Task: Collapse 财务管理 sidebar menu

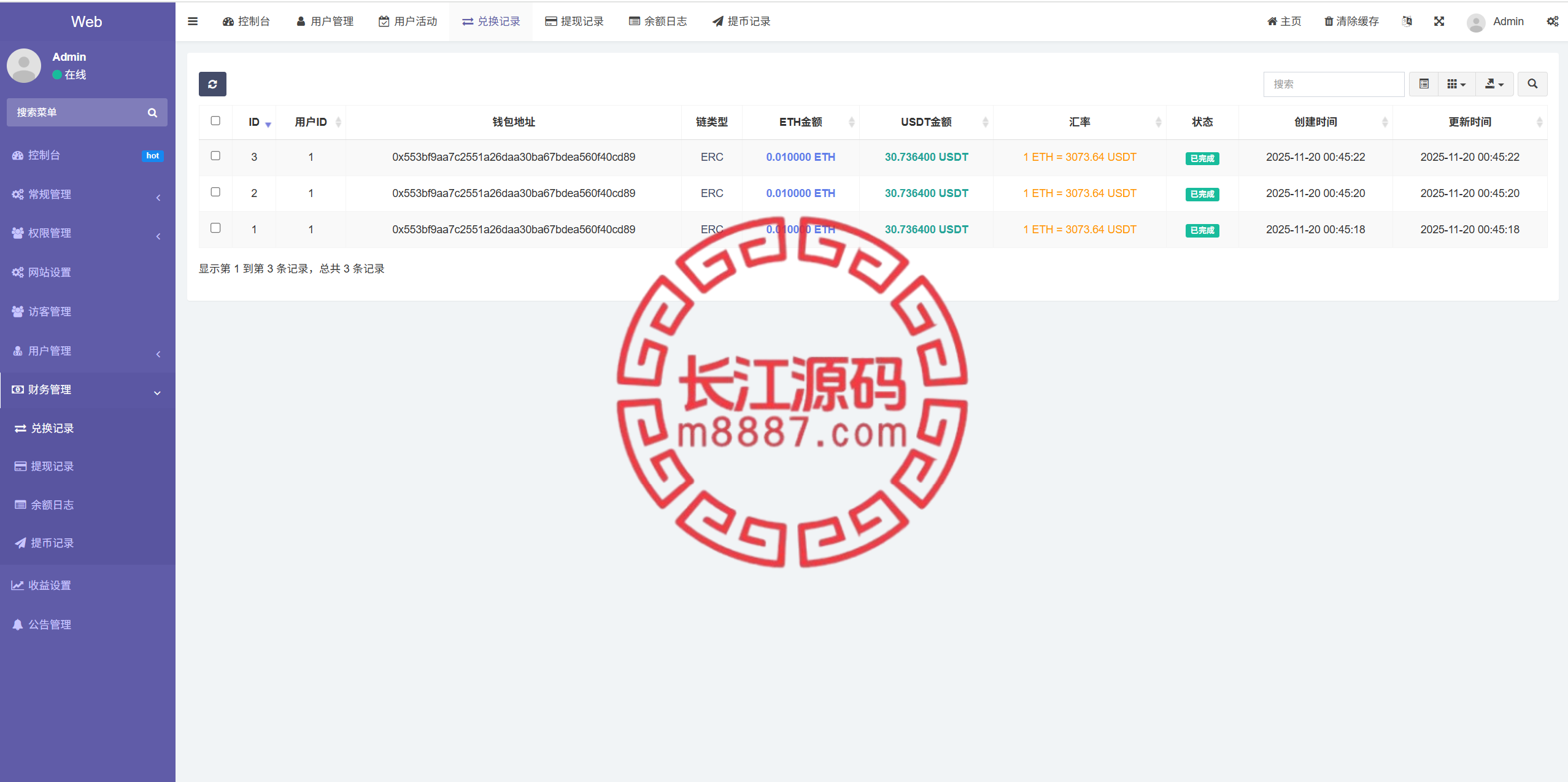Action: point(88,390)
